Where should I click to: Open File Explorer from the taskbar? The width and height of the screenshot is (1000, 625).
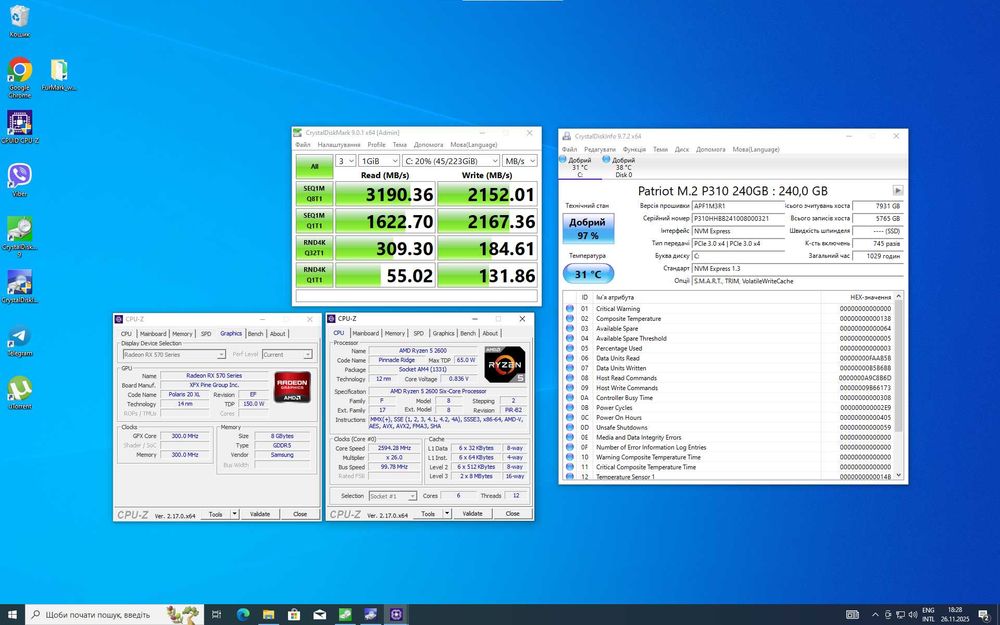268,614
